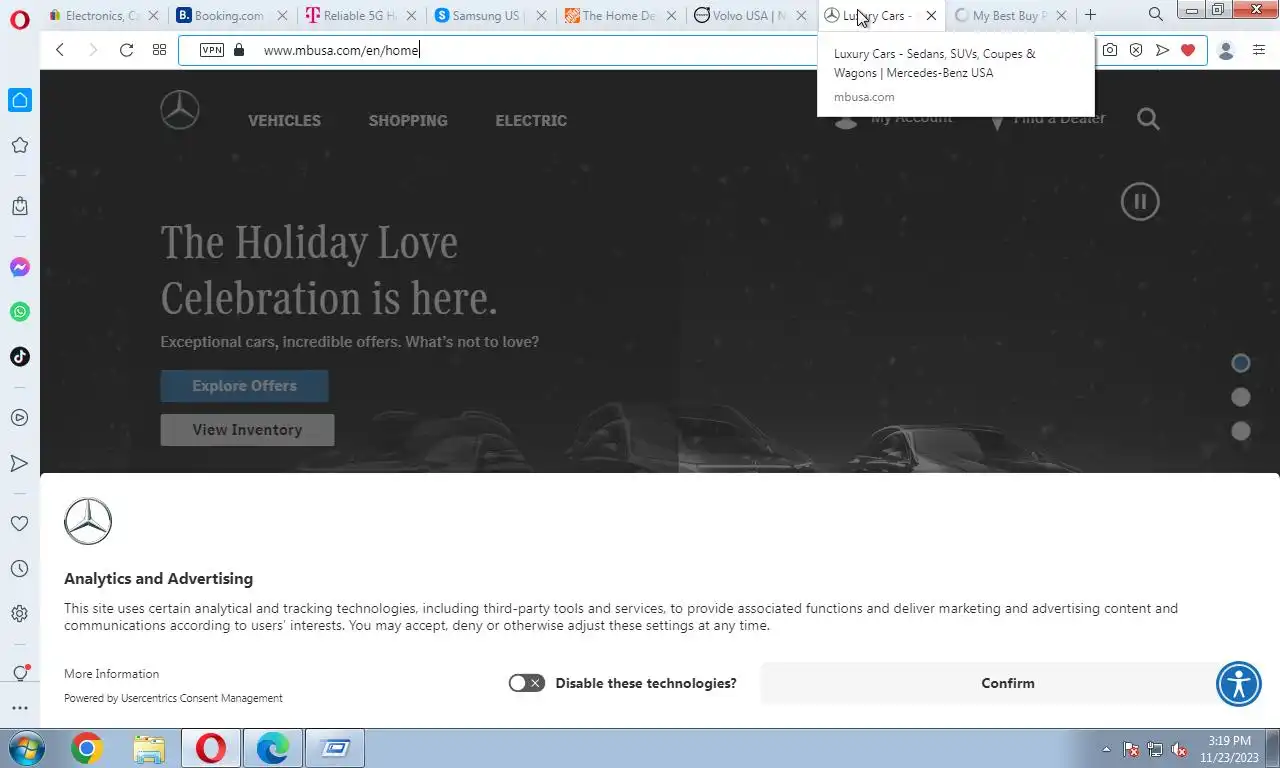Launch Microsoft Edge from the taskbar
The height and width of the screenshot is (768, 1280).
pyautogui.click(x=272, y=748)
